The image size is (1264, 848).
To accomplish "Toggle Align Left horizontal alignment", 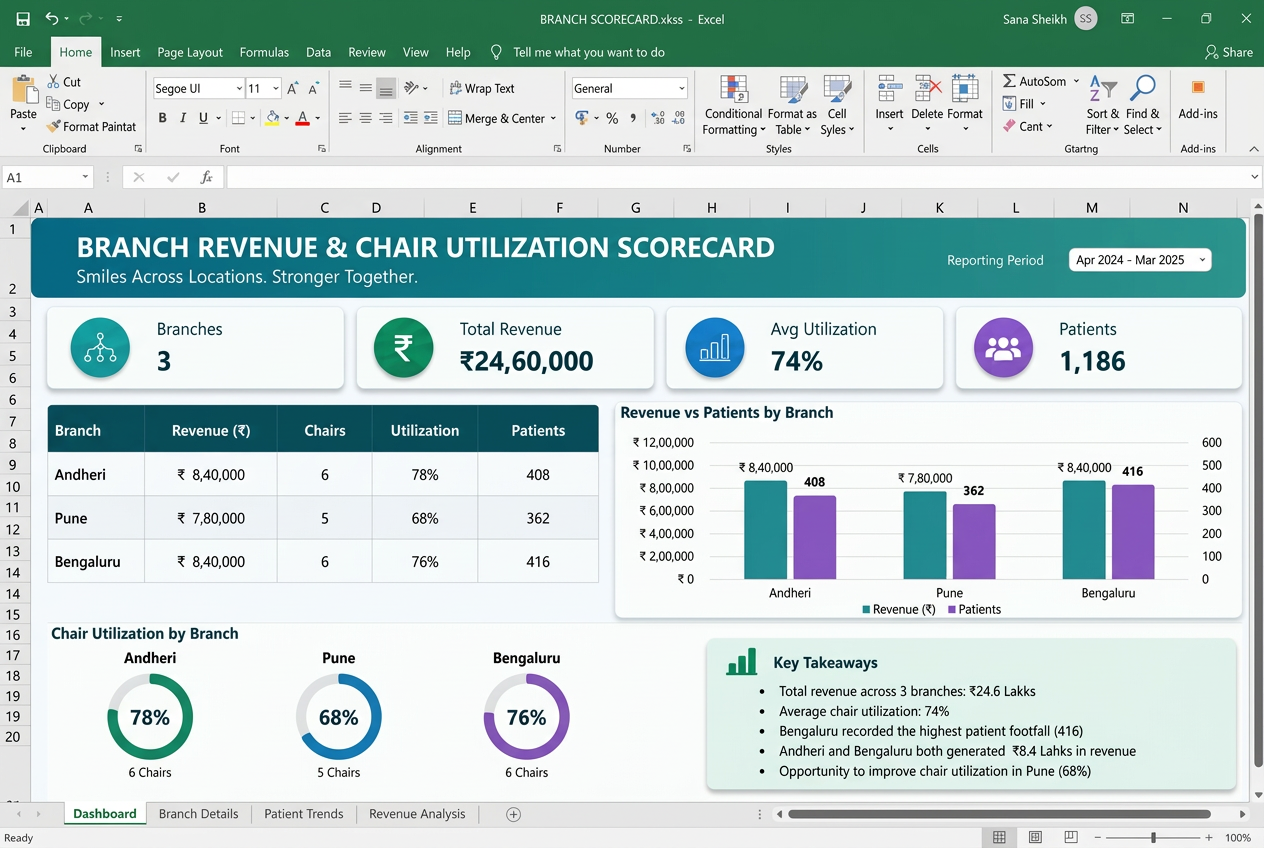I will [345, 118].
